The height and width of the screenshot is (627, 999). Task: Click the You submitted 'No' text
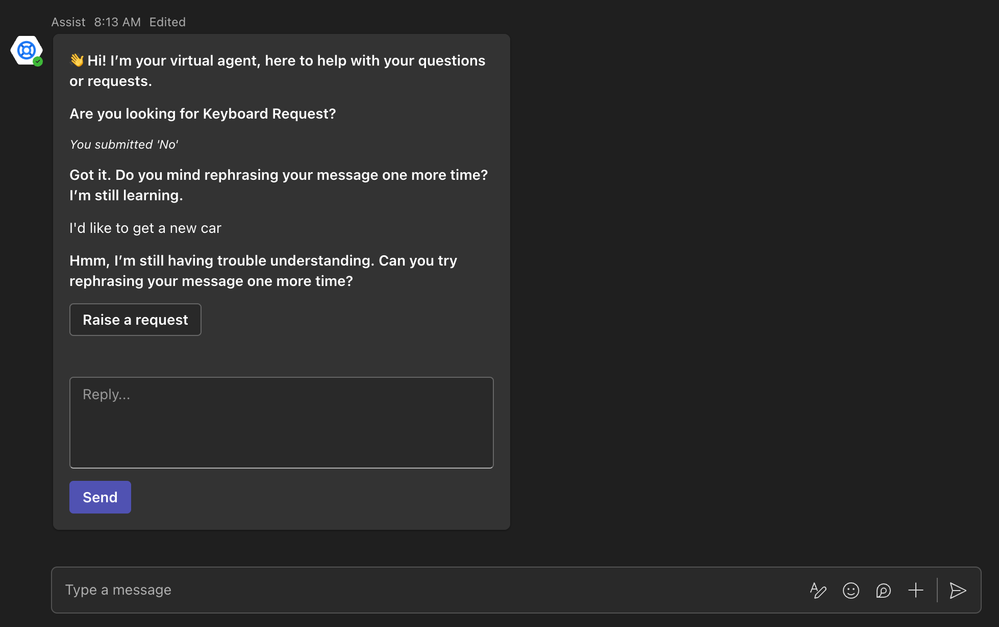click(x=124, y=144)
